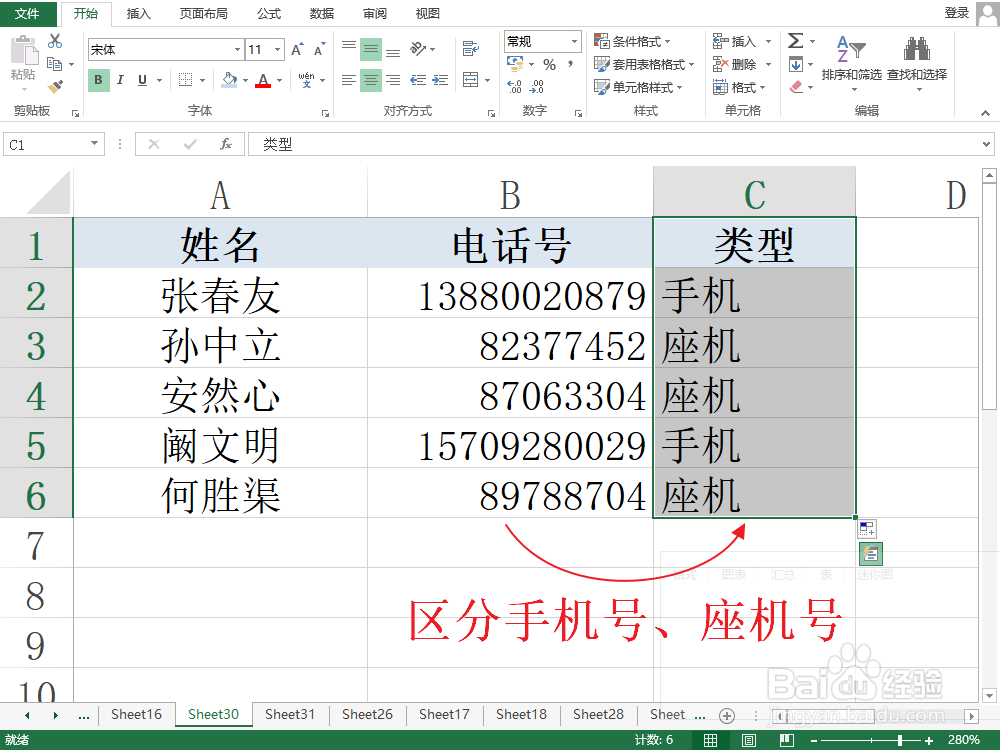Toggle underline formatting
Screen dimensions: 1000x750
coord(140,78)
